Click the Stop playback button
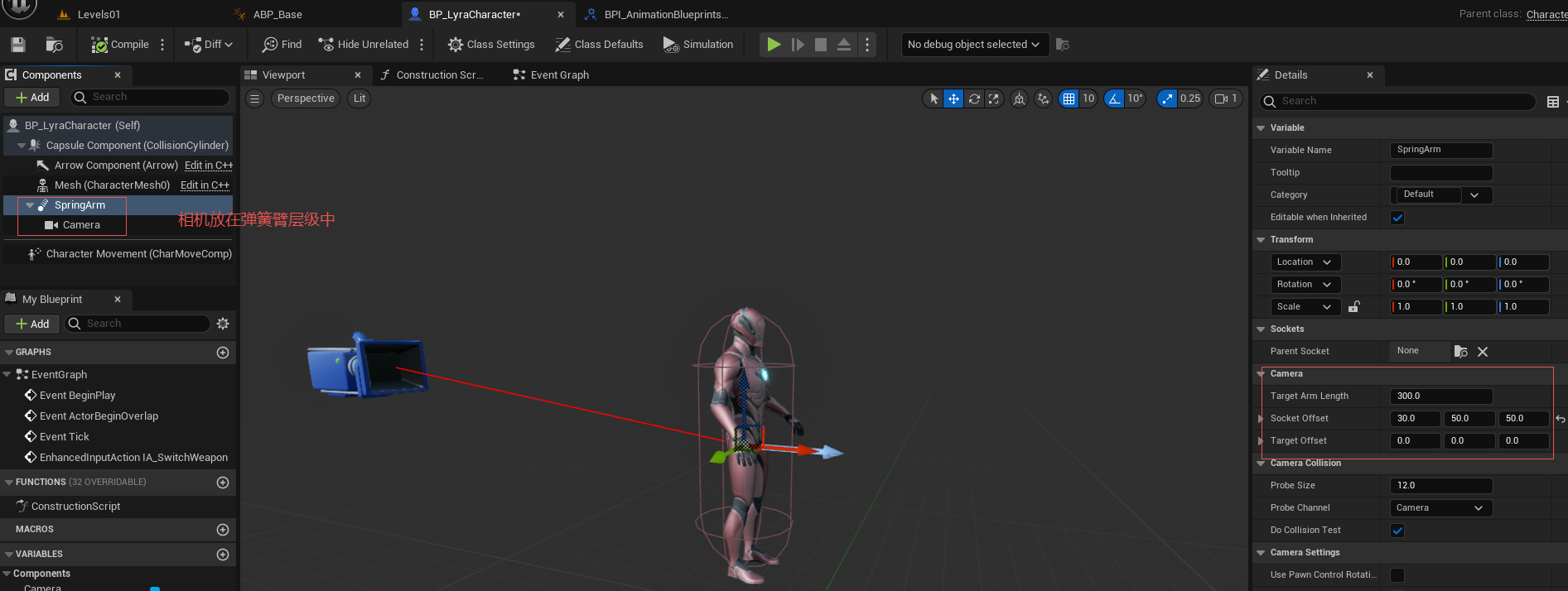 click(821, 45)
